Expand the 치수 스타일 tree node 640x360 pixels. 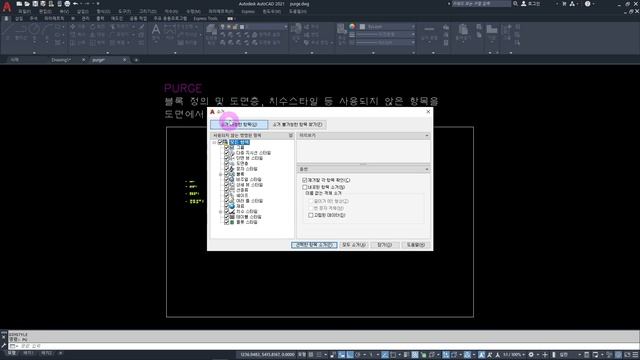[x=220, y=211]
